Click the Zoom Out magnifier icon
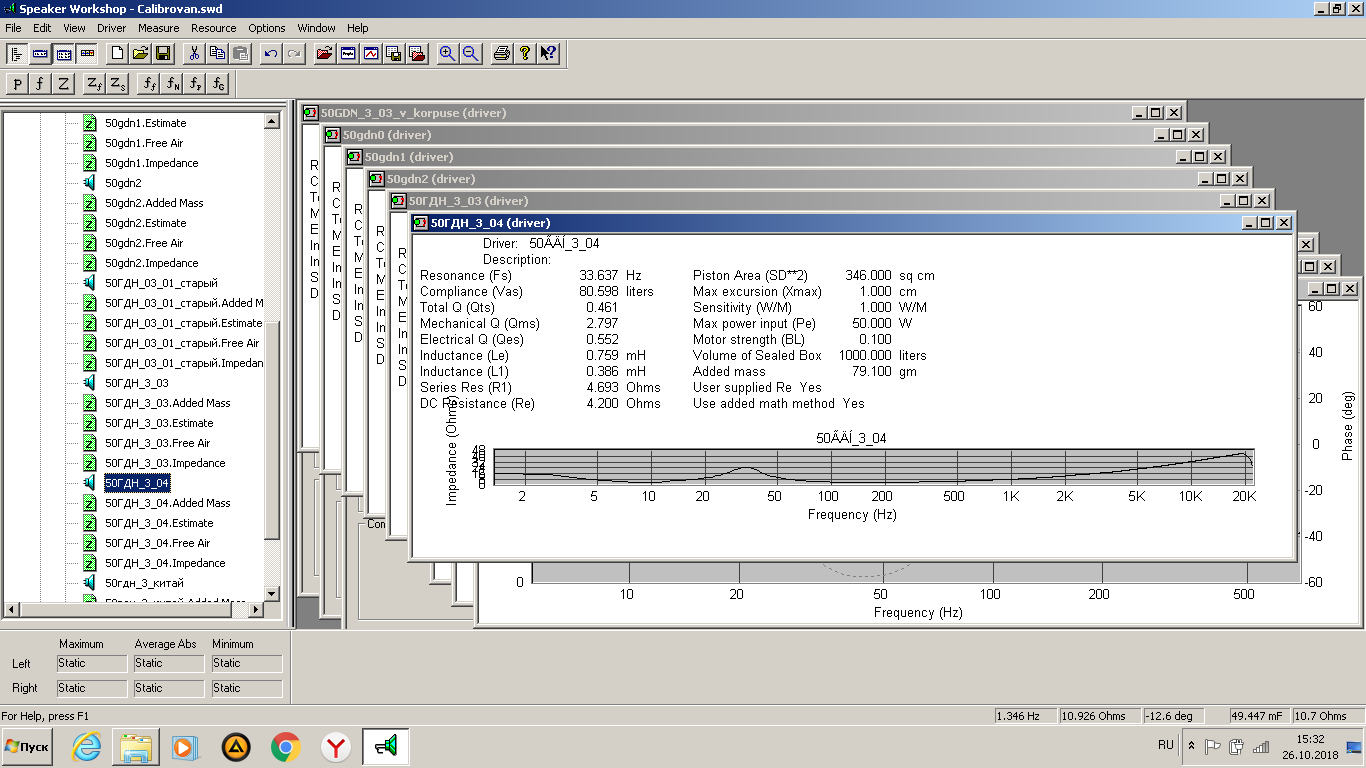The height and width of the screenshot is (768, 1366). [x=469, y=54]
